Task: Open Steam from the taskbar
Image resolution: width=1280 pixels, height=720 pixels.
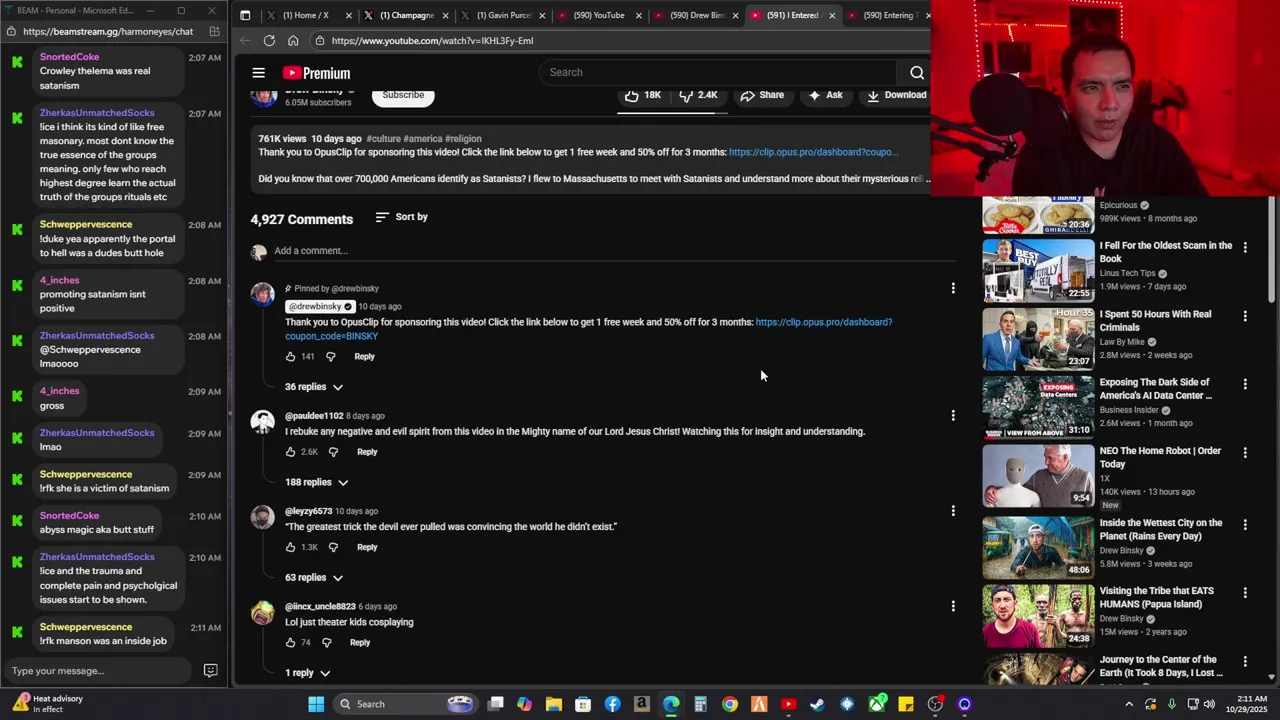Action: click(817, 704)
